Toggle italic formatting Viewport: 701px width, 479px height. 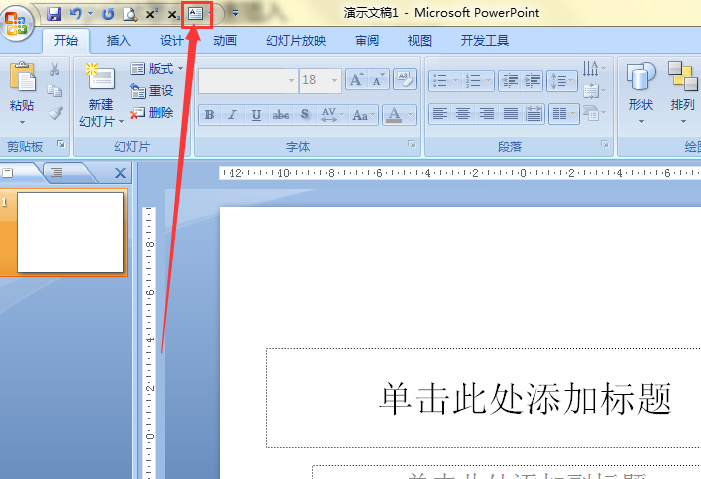coord(232,115)
